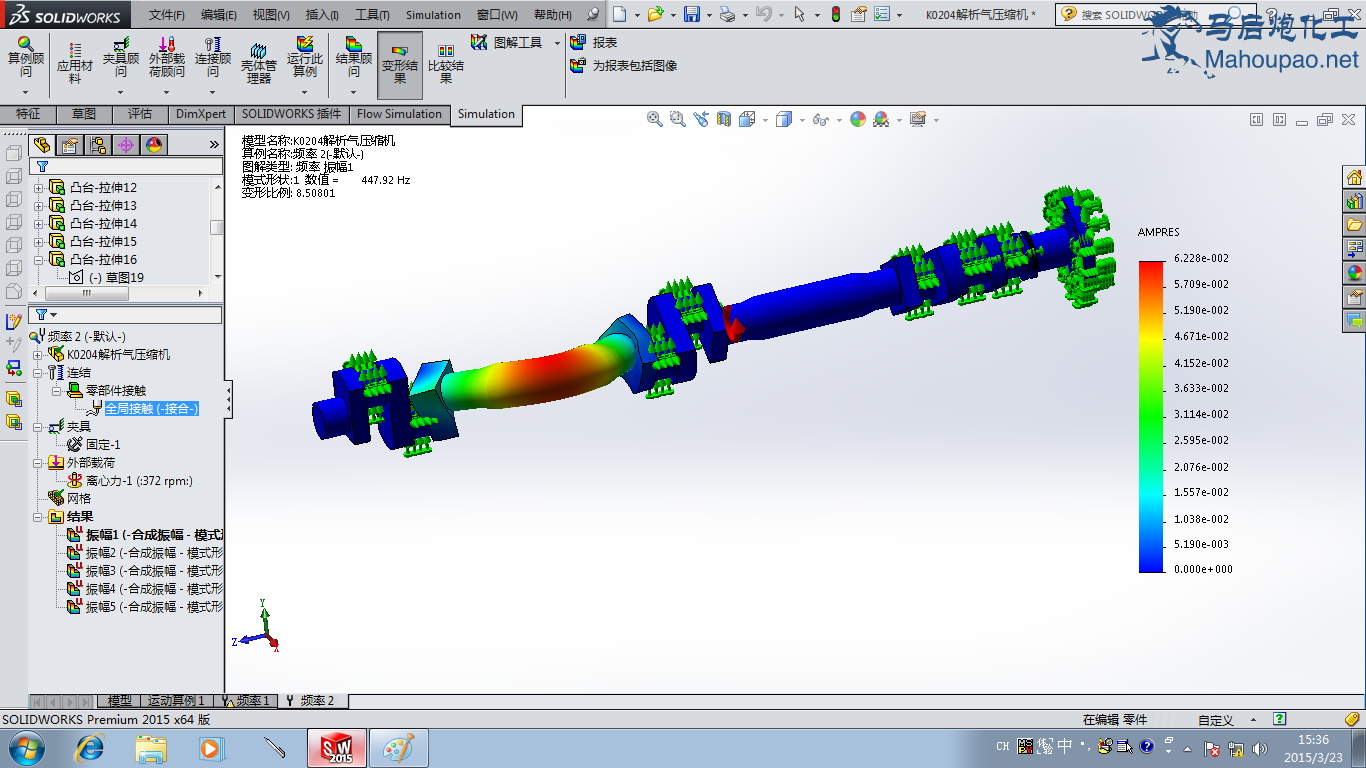Select the FeatureManager design tree tab icon

click(41, 145)
